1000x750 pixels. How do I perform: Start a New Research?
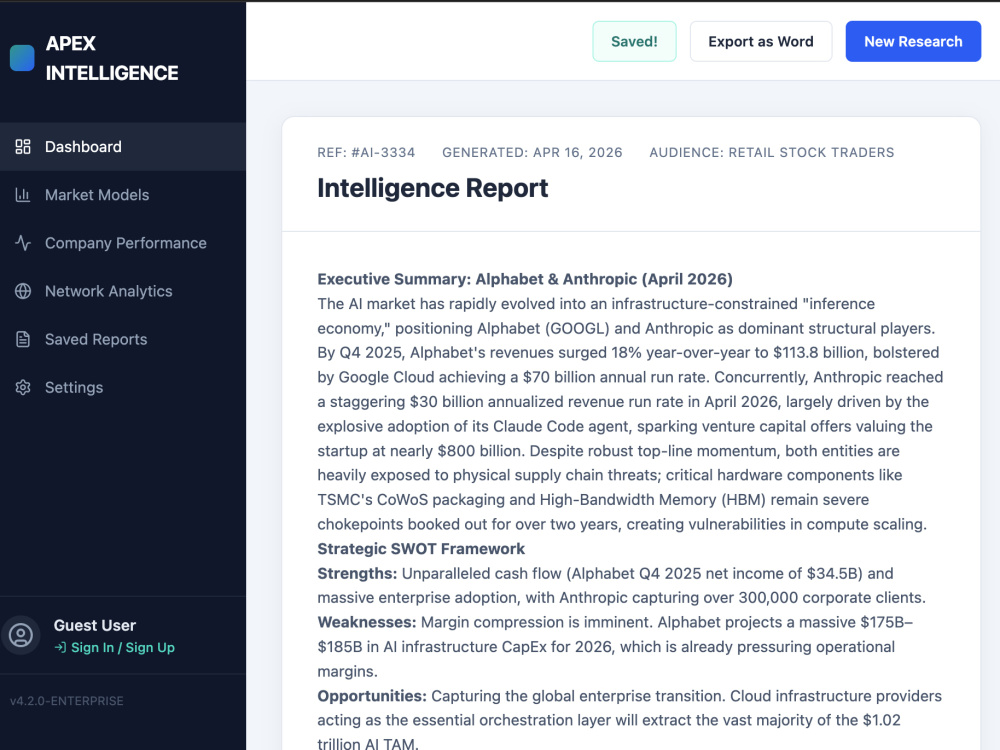913,41
